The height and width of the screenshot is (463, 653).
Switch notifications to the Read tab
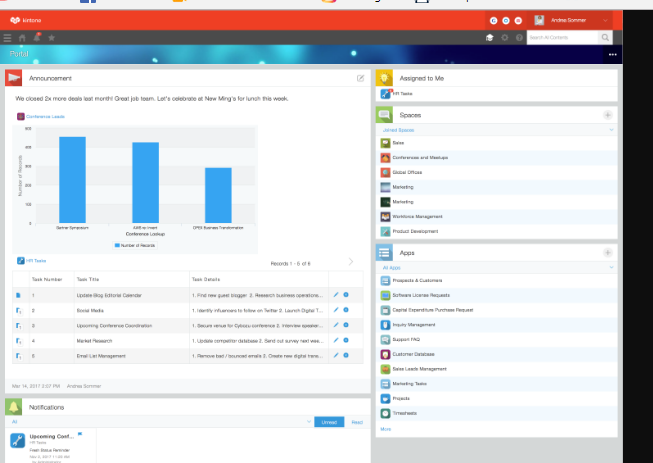click(x=356, y=423)
